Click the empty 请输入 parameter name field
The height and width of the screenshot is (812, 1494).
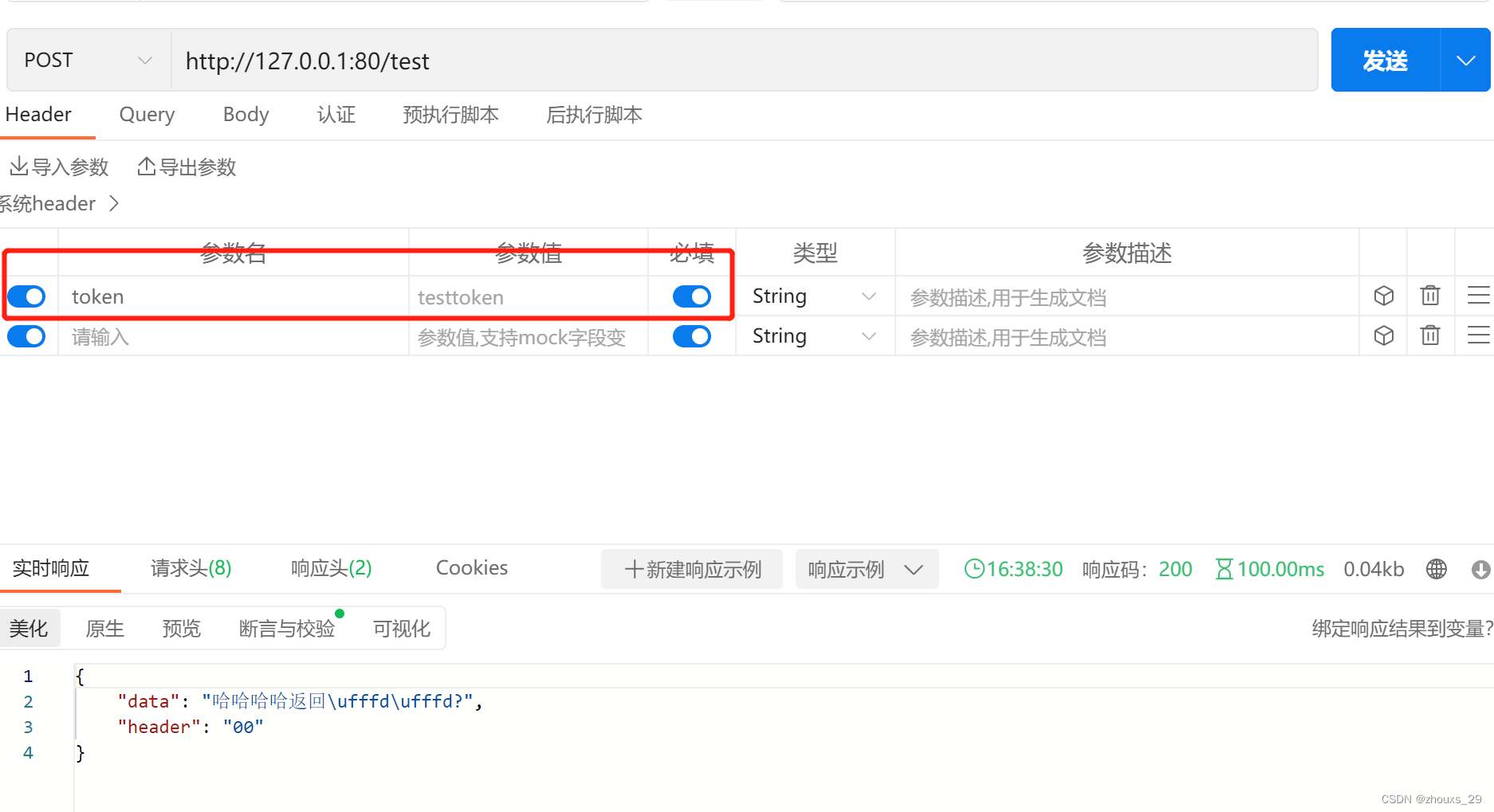click(x=233, y=336)
